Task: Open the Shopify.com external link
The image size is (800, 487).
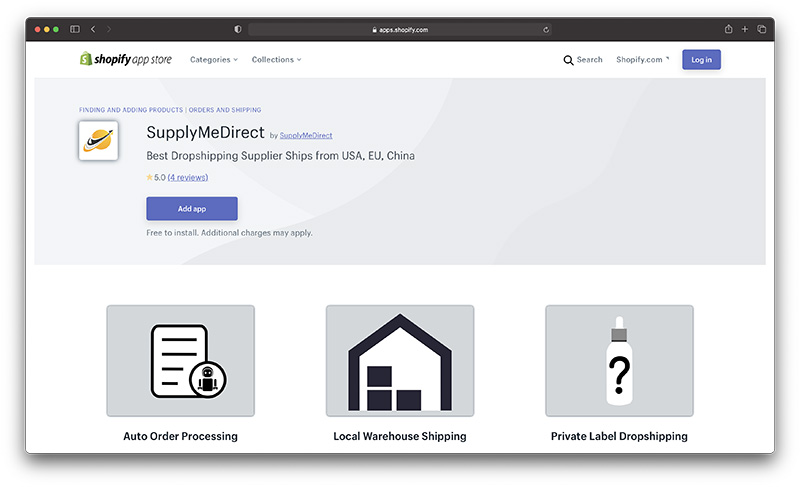Action: click(x=642, y=60)
